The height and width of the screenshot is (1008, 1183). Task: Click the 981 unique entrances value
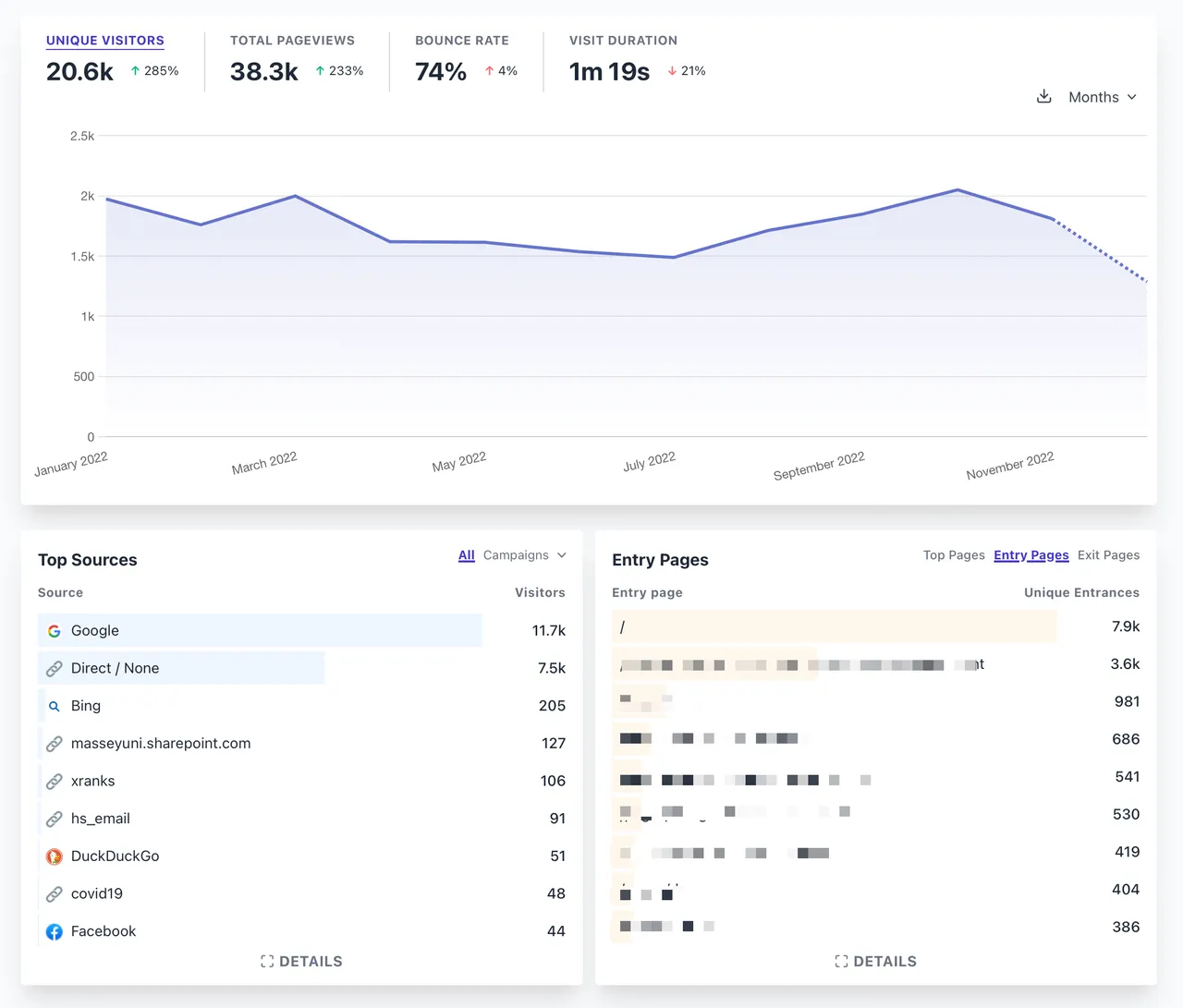pyautogui.click(x=1127, y=701)
